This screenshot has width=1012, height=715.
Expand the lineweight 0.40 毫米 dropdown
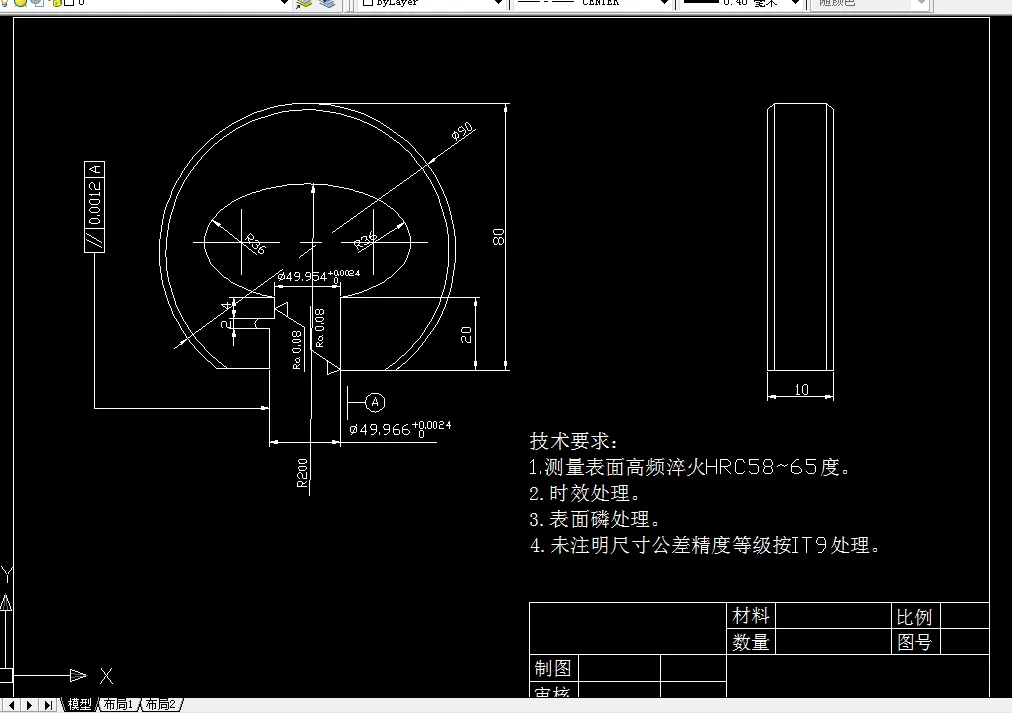pos(795,4)
